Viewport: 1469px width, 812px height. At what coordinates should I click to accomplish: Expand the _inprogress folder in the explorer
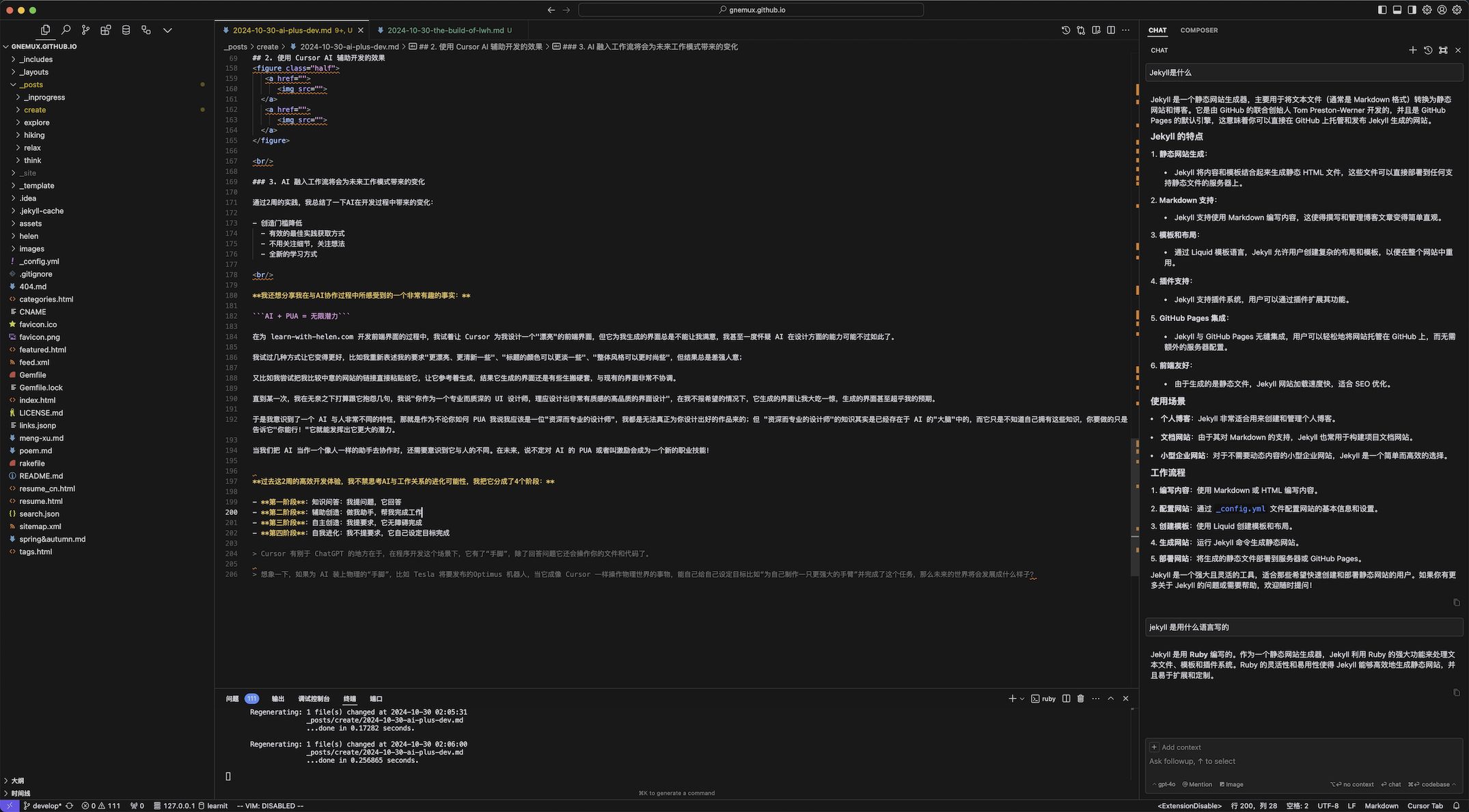(x=44, y=97)
